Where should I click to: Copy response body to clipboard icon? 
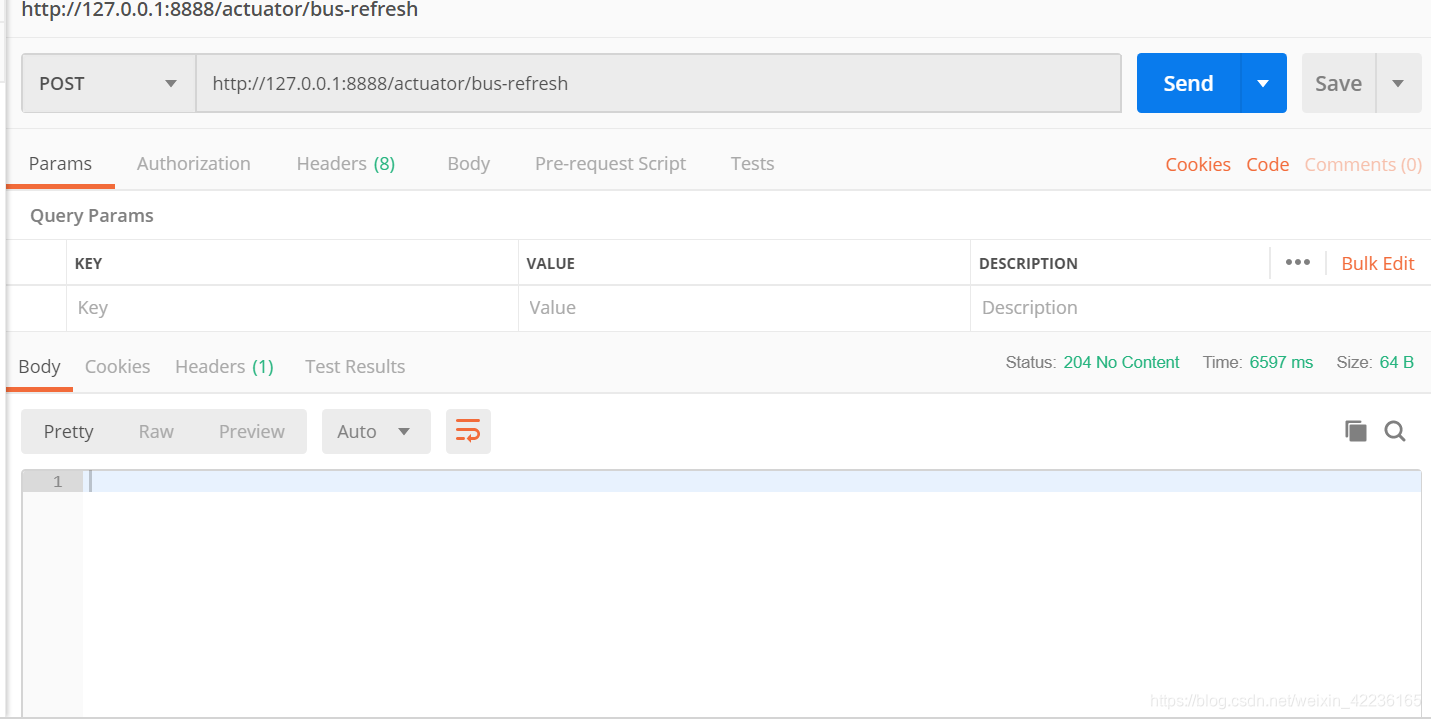(x=1356, y=431)
